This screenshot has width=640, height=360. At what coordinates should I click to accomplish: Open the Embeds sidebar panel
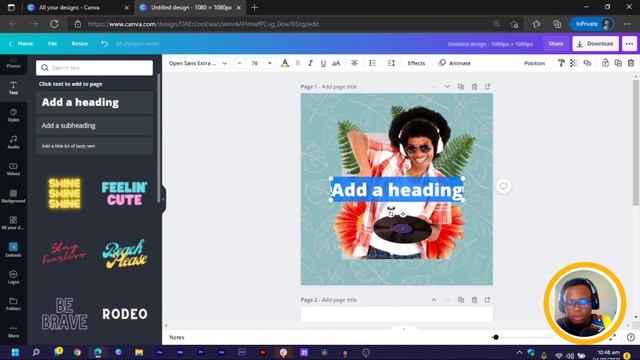pyautogui.click(x=13, y=250)
